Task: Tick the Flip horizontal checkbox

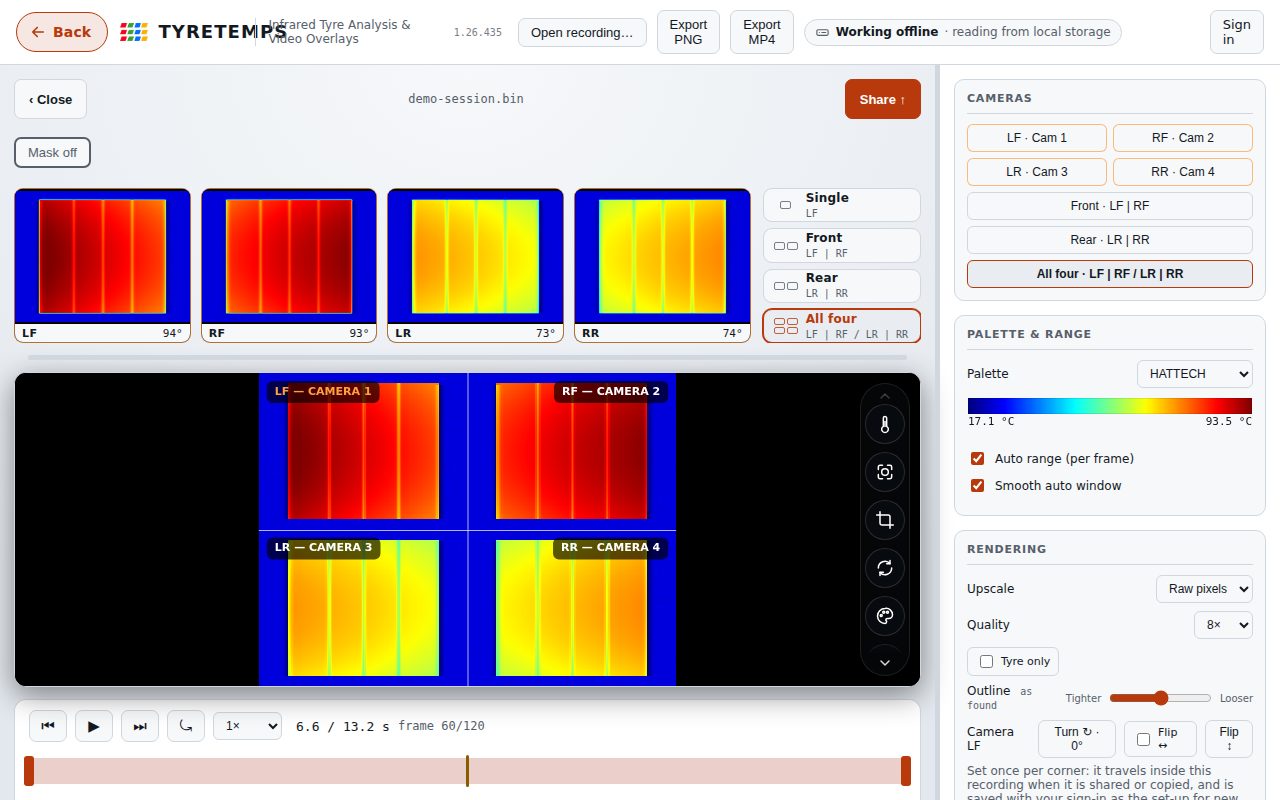Action: point(1143,739)
